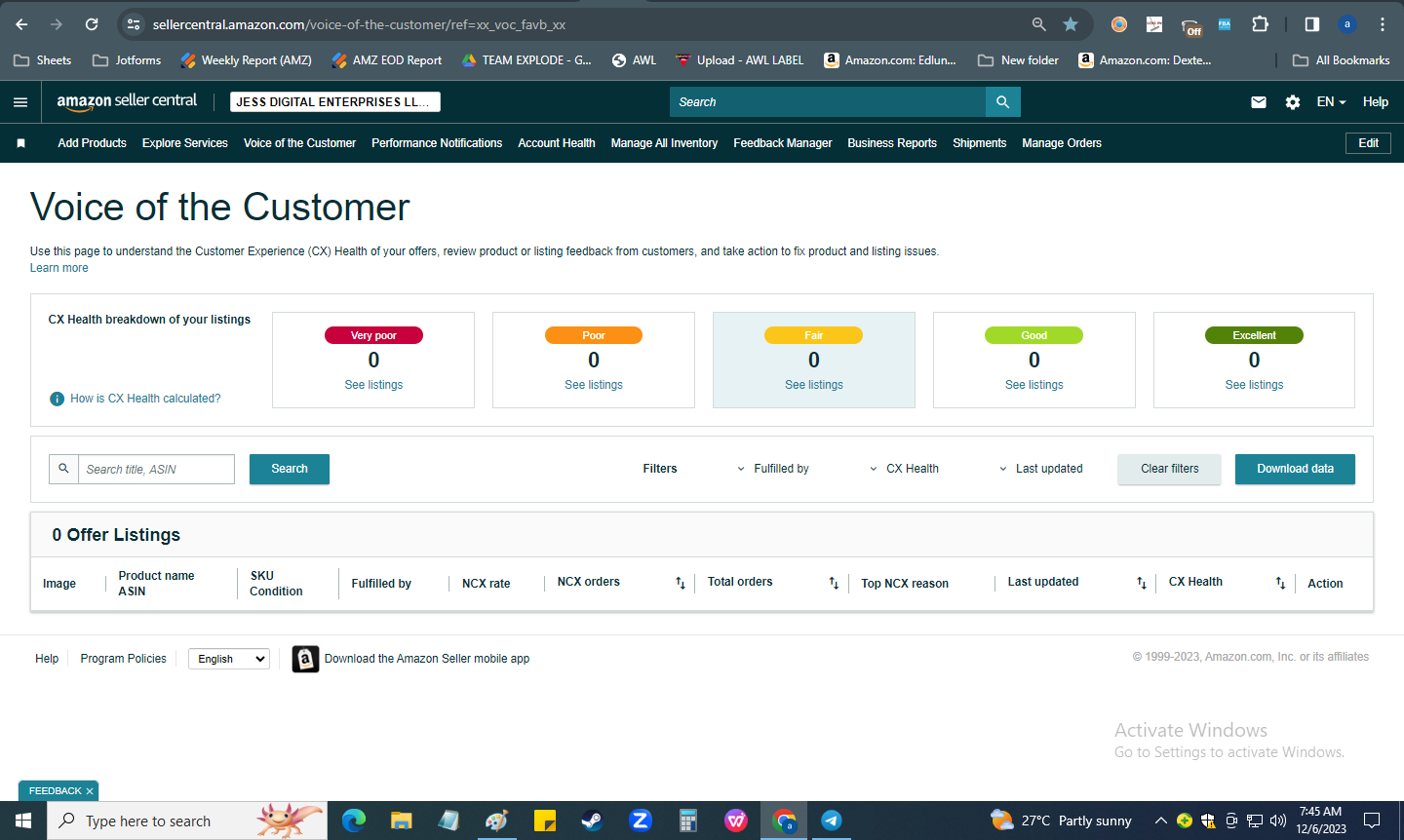Screen dimensions: 1404x840
Task: Click Clear filters button
Action: click(1169, 469)
